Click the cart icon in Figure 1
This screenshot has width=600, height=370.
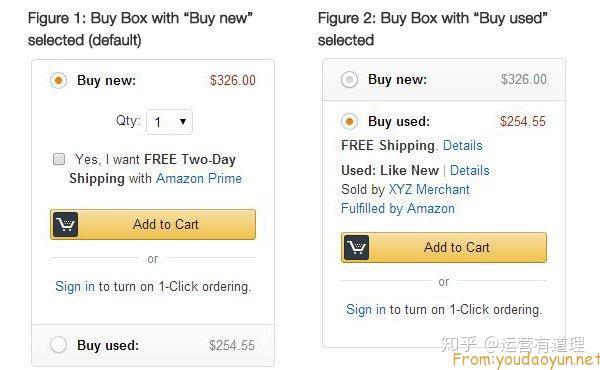tap(65, 225)
